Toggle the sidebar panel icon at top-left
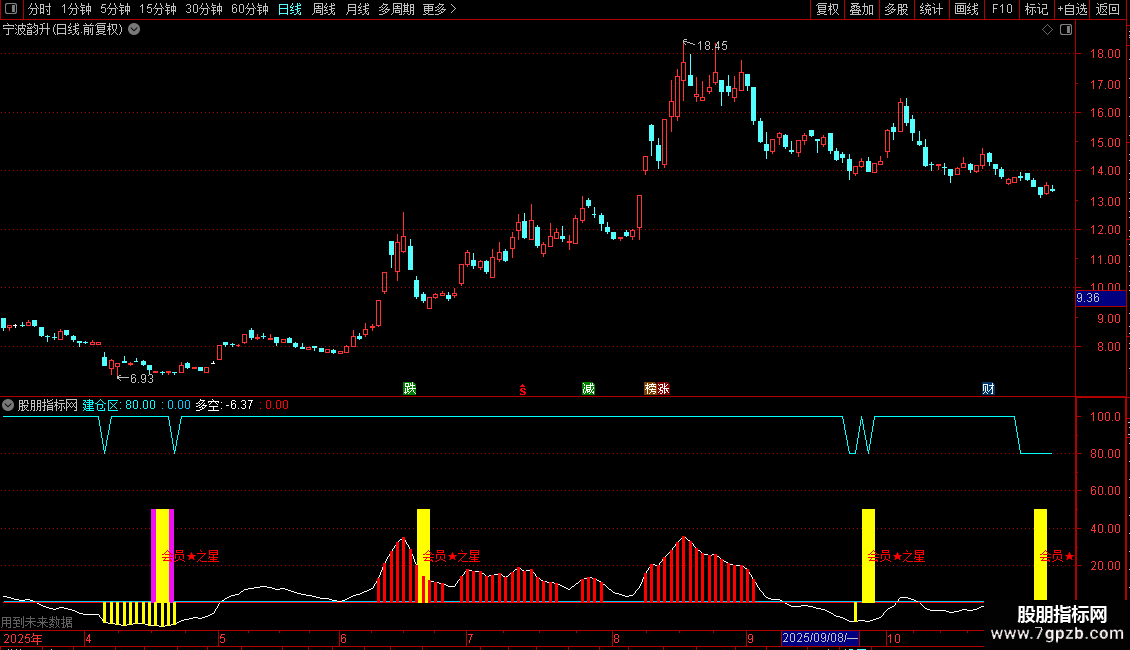 [x=11, y=9]
